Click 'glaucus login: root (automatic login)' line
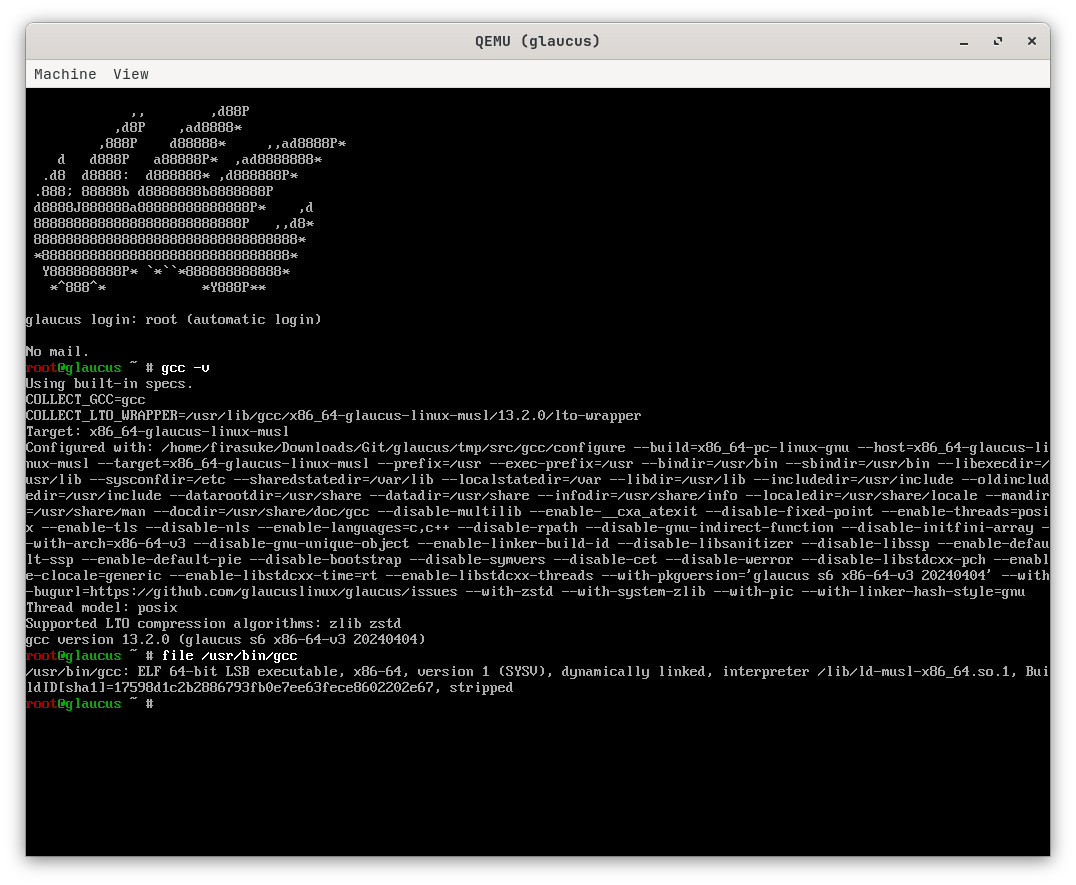 click(x=174, y=320)
